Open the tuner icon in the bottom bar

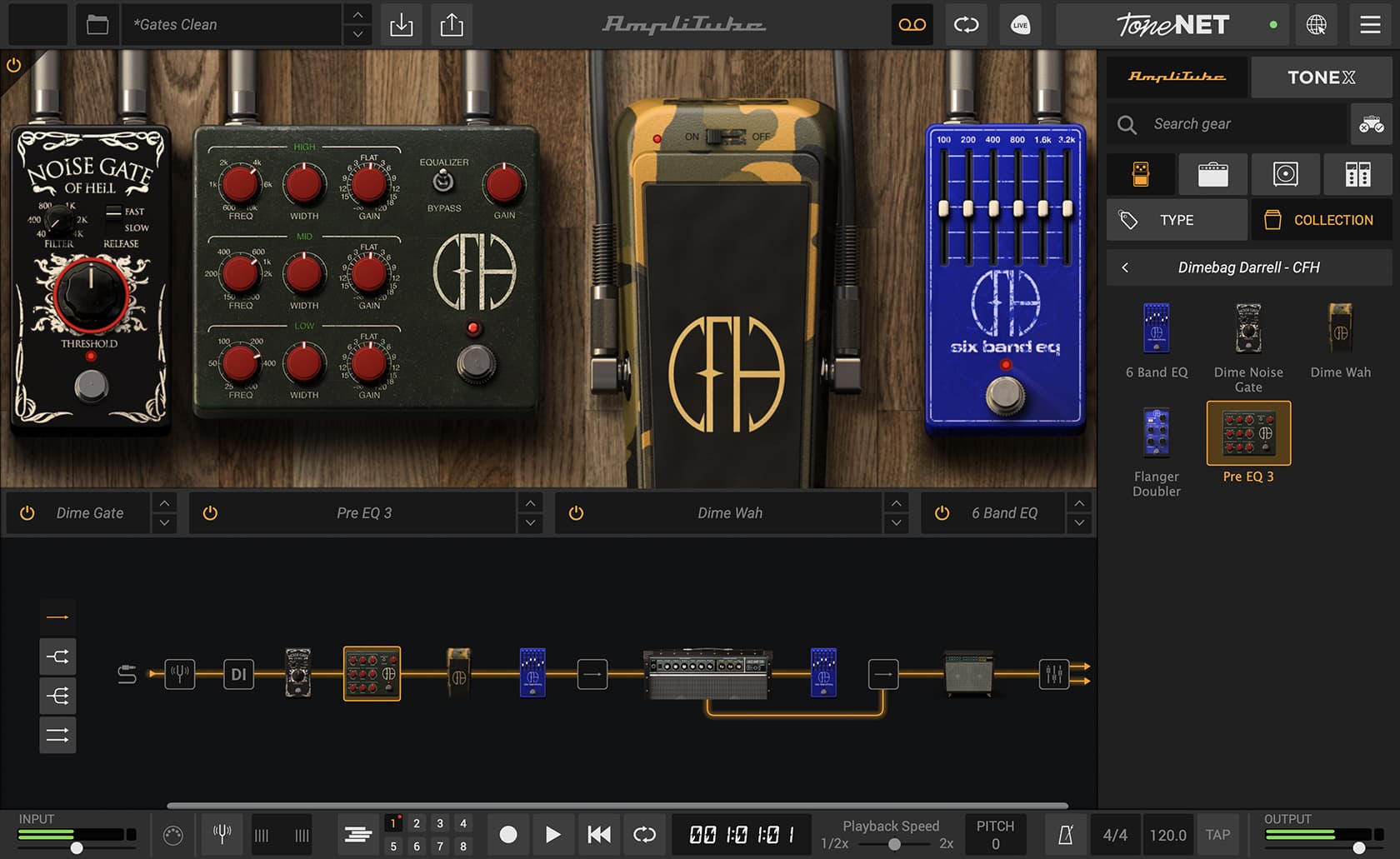click(222, 834)
